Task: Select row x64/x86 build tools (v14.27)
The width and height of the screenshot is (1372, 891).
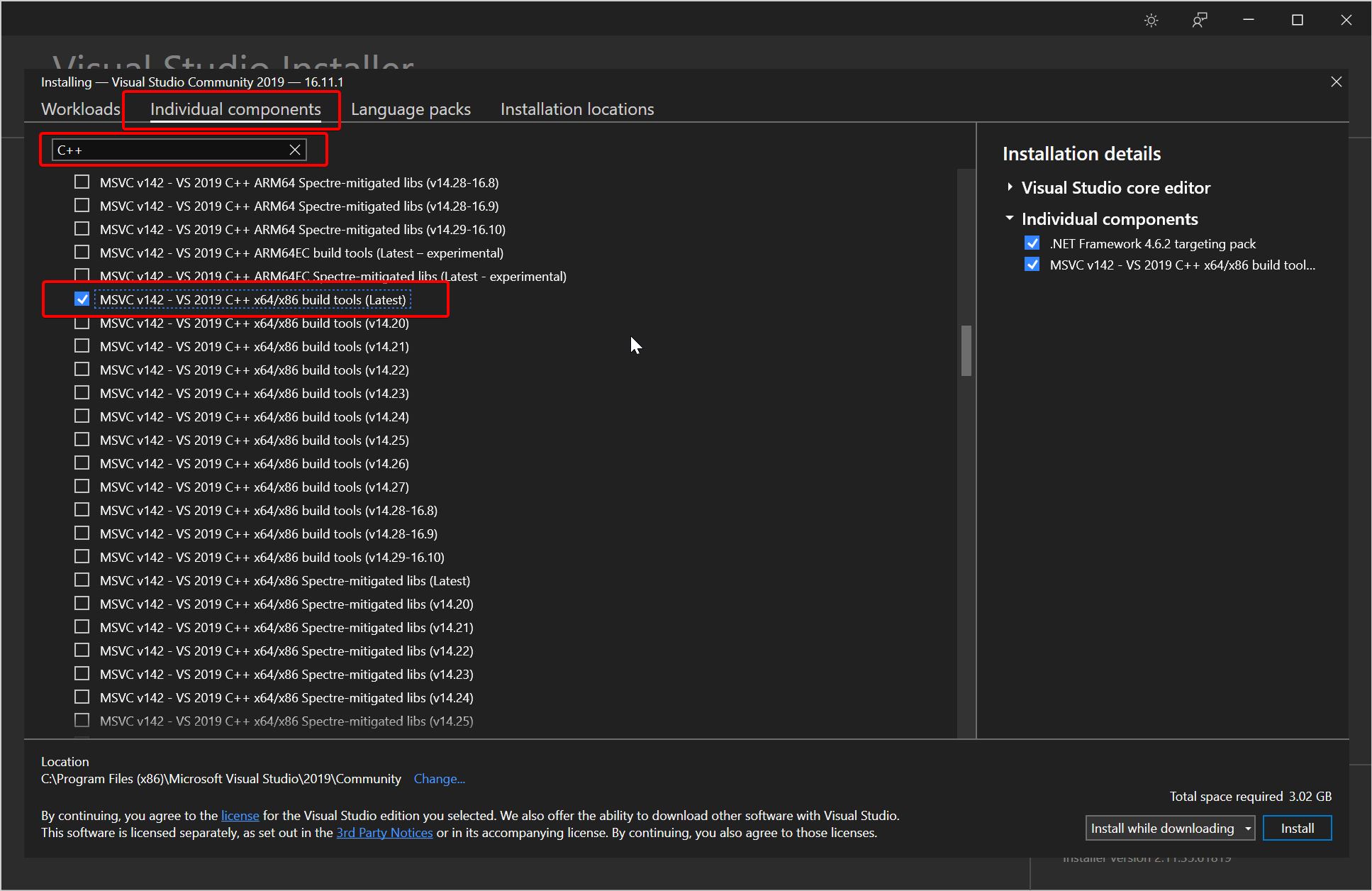Action: 254,487
